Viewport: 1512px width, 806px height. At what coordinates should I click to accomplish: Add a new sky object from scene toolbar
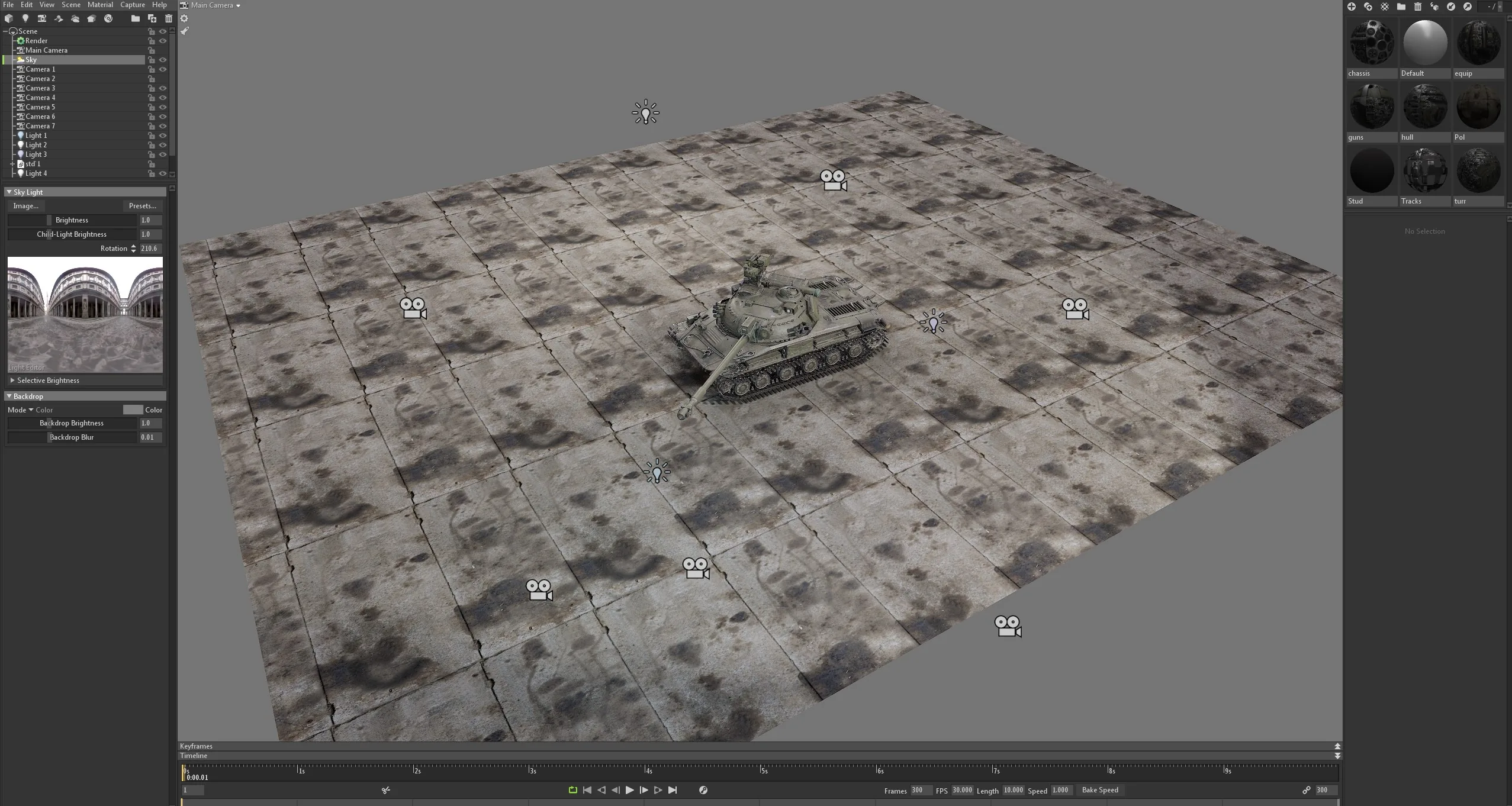coord(75,18)
